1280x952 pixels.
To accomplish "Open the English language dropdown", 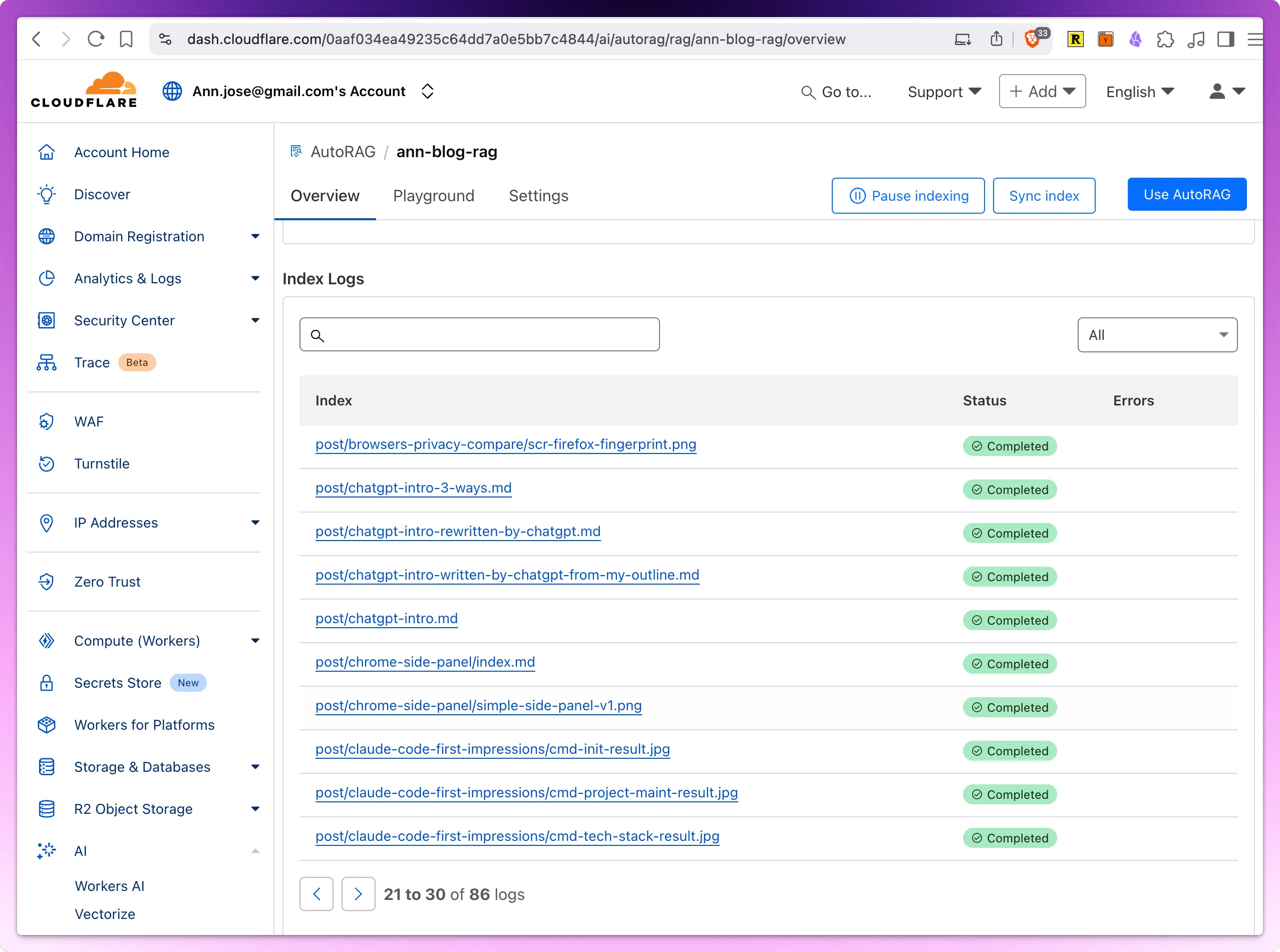I will [1139, 91].
